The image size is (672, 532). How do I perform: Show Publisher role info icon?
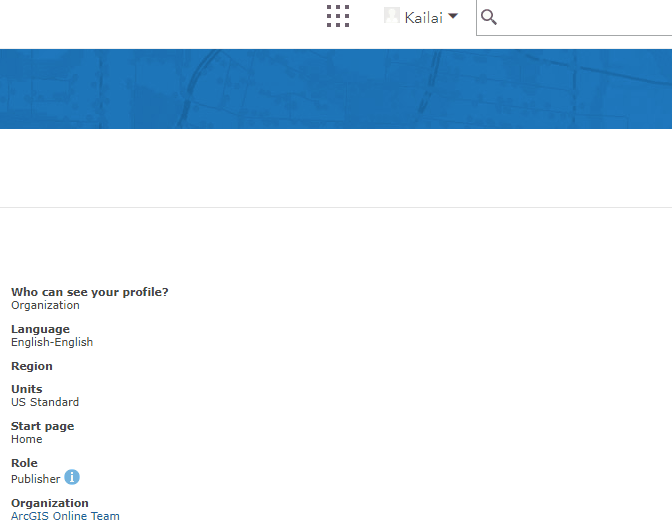[72, 477]
